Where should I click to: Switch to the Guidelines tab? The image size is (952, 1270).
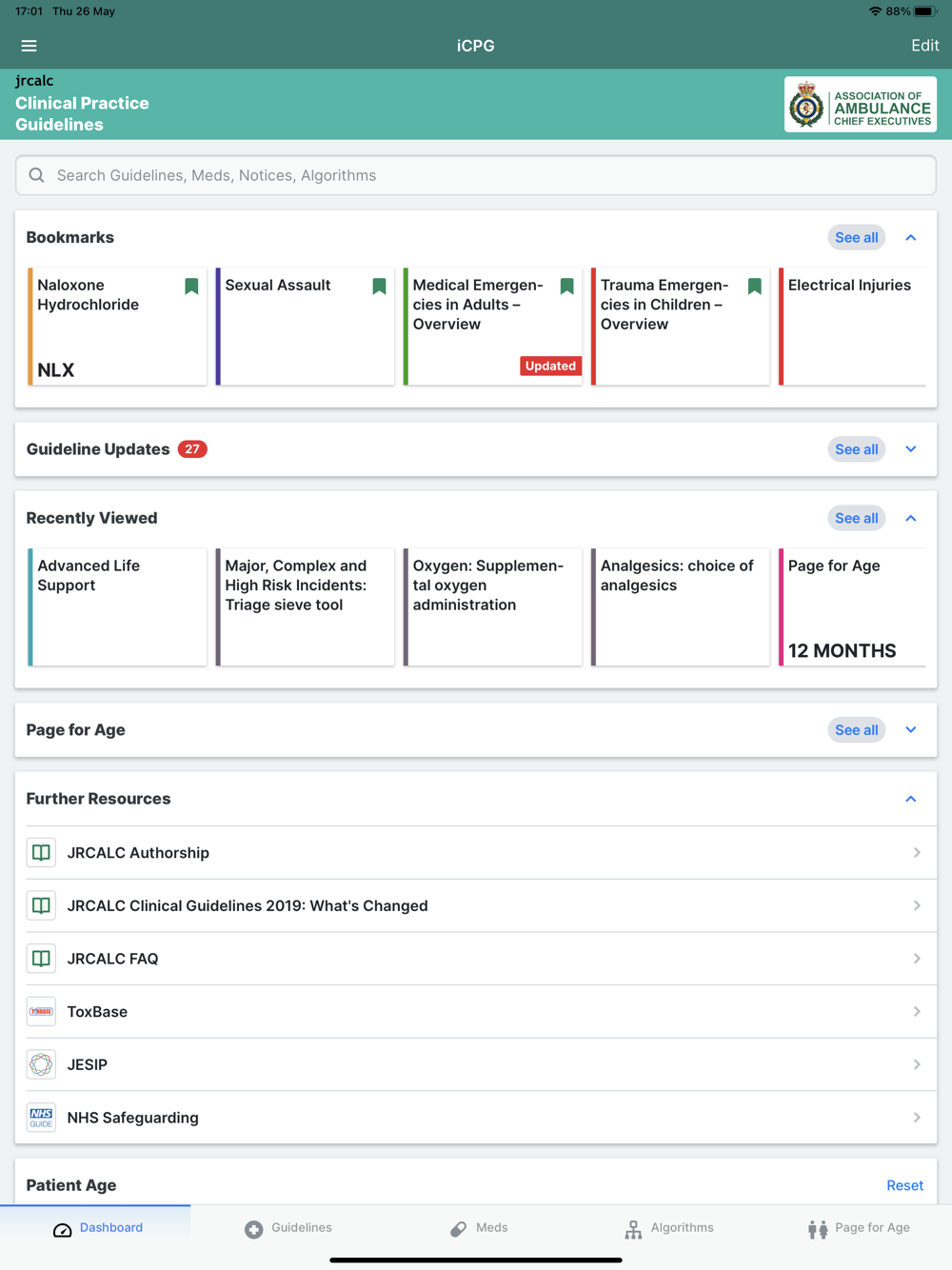pyautogui.click(x=288, y=1228)
